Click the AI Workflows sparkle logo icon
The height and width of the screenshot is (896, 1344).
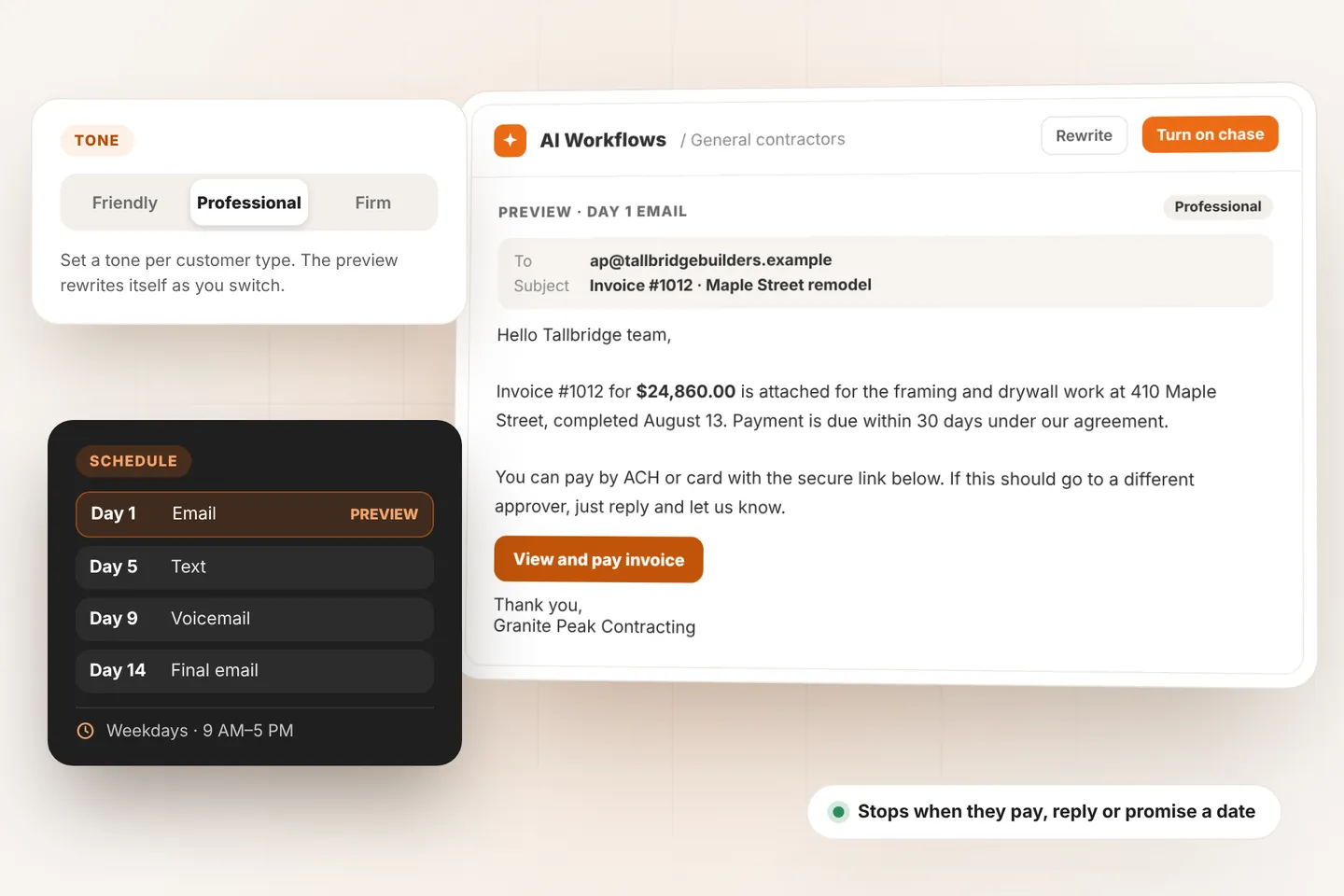[x=510, y=141]
